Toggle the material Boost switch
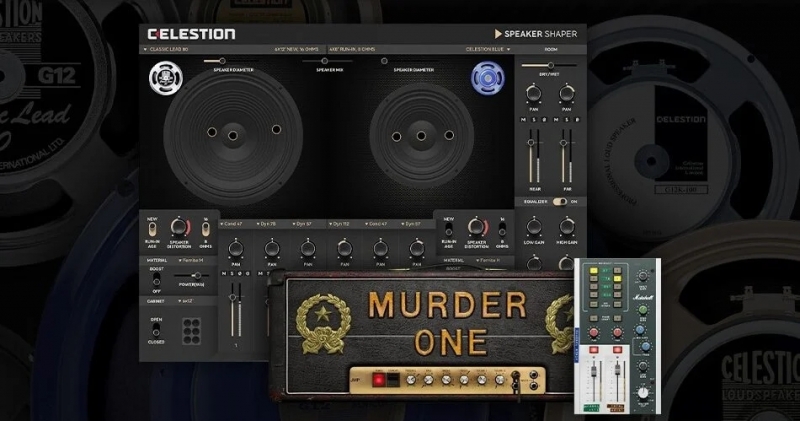This screenshot has width=800, height=421. (x=157, y=280)
